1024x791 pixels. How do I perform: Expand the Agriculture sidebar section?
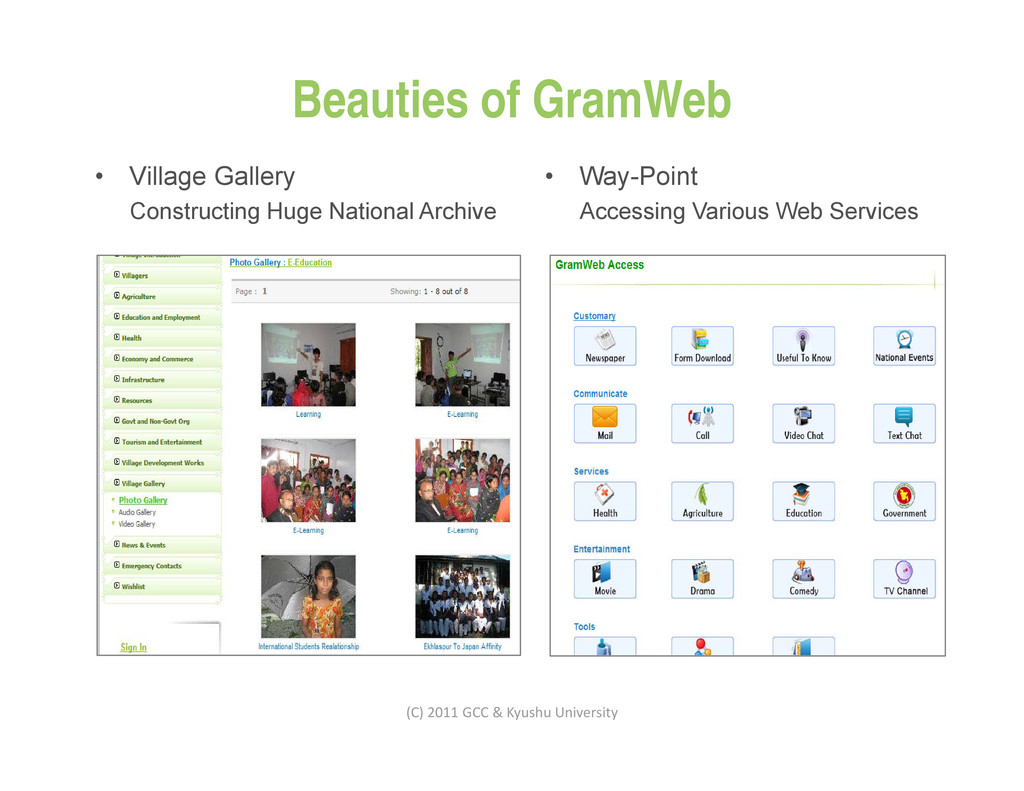163,296
